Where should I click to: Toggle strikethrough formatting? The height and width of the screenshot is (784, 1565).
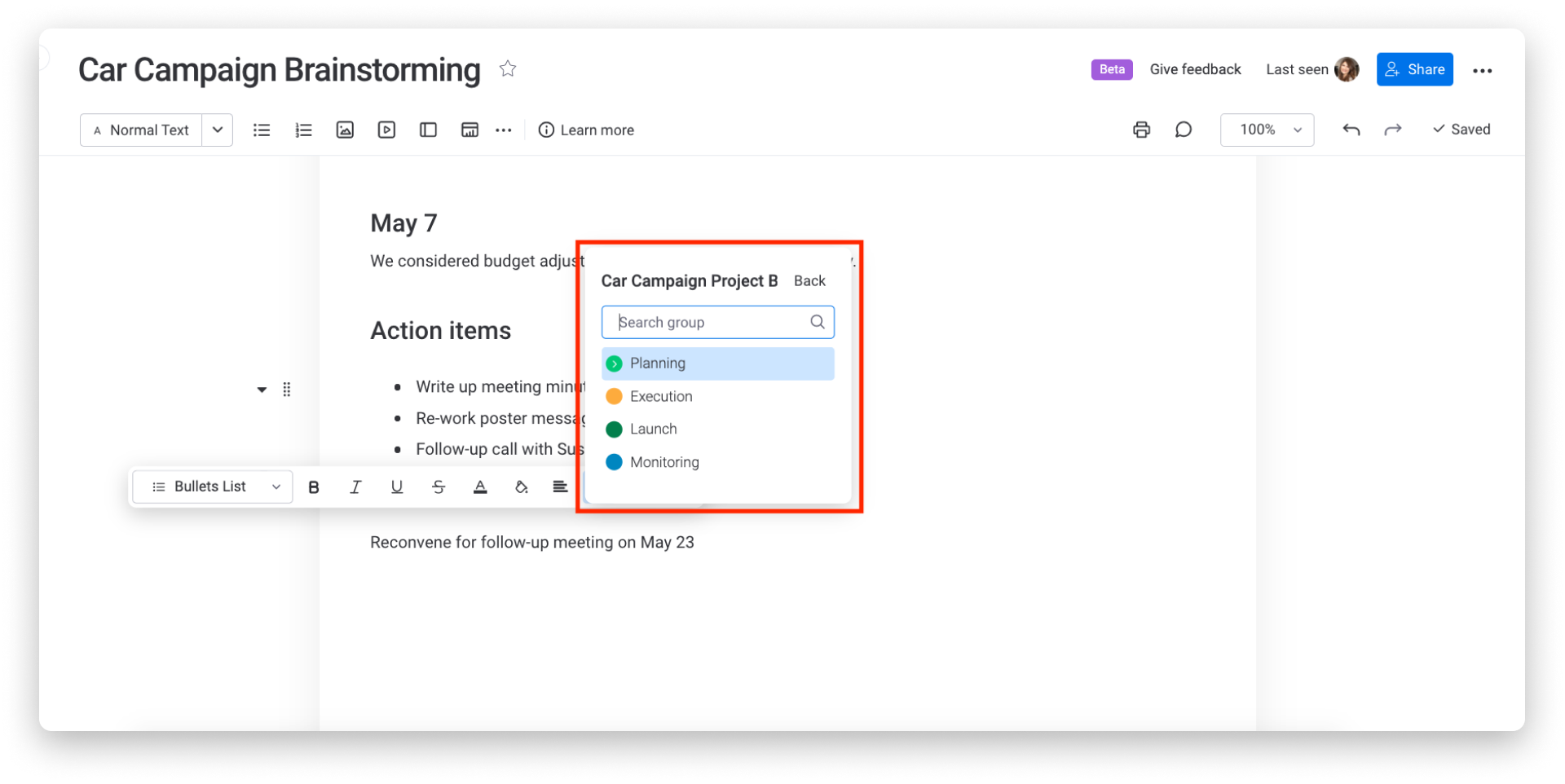coord(439,487)
